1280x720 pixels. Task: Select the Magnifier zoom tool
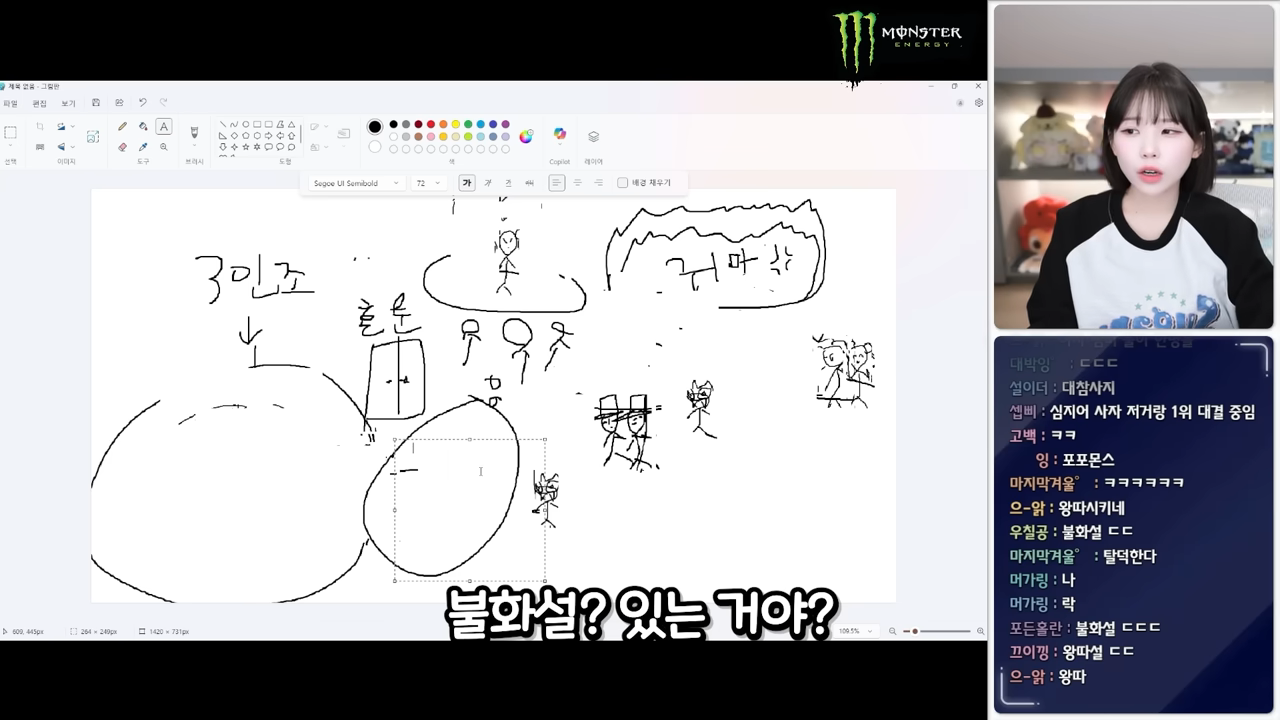tap(164, 147)
